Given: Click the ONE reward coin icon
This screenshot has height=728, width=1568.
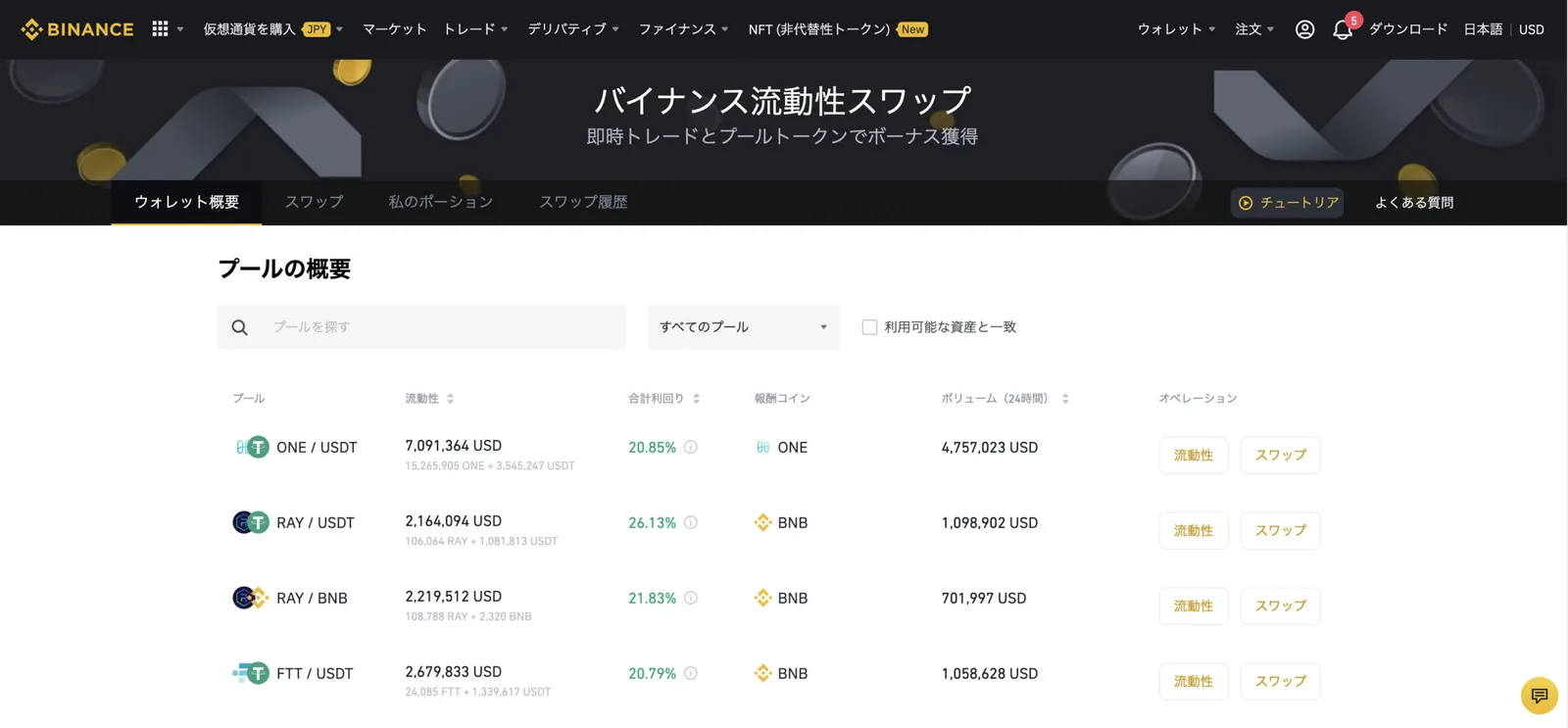Looking at the screenshot, I should click(x=762, y=448).
